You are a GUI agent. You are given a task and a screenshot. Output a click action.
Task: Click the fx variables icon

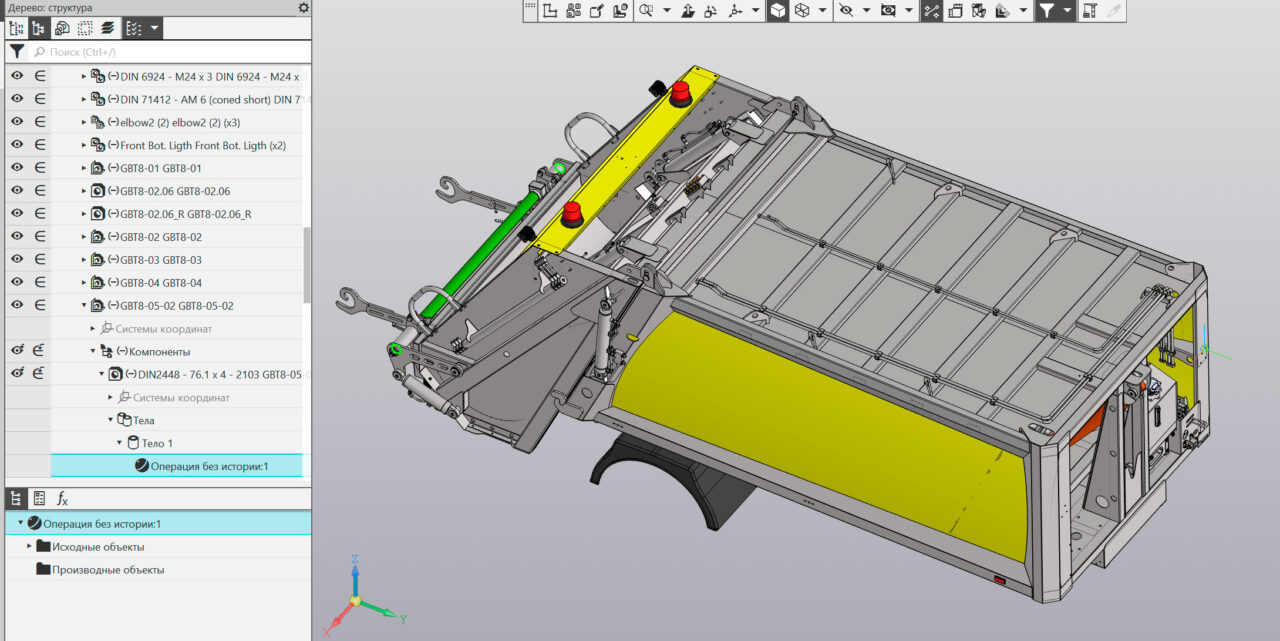point(62,498)
